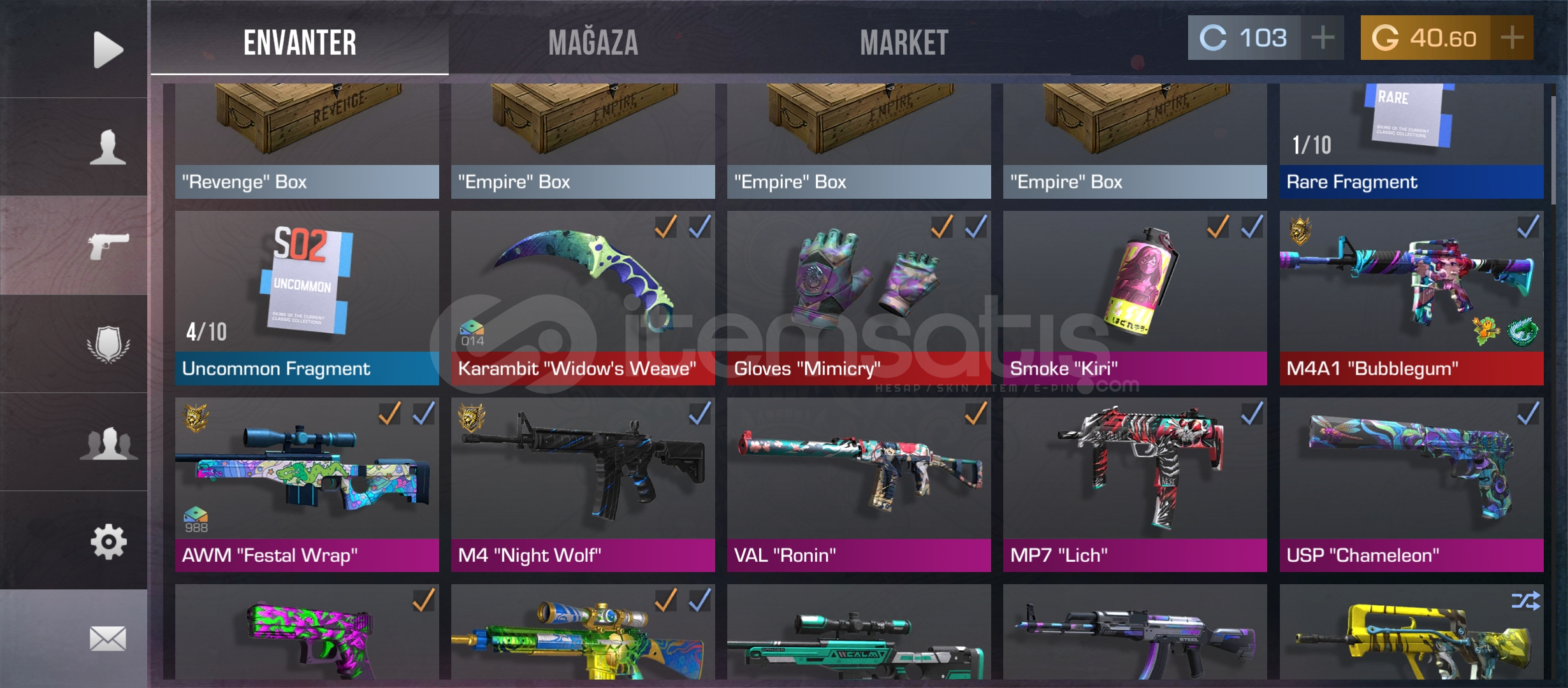
Task: Toggle orange checkmark on Karambit Widow's Weave
Action: pos(665,227)
